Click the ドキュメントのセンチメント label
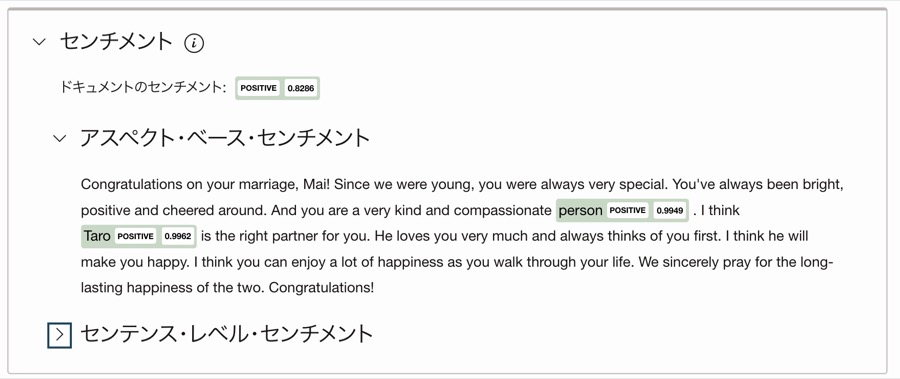Viewport: 900px width, 379px height. coord(143,88)
